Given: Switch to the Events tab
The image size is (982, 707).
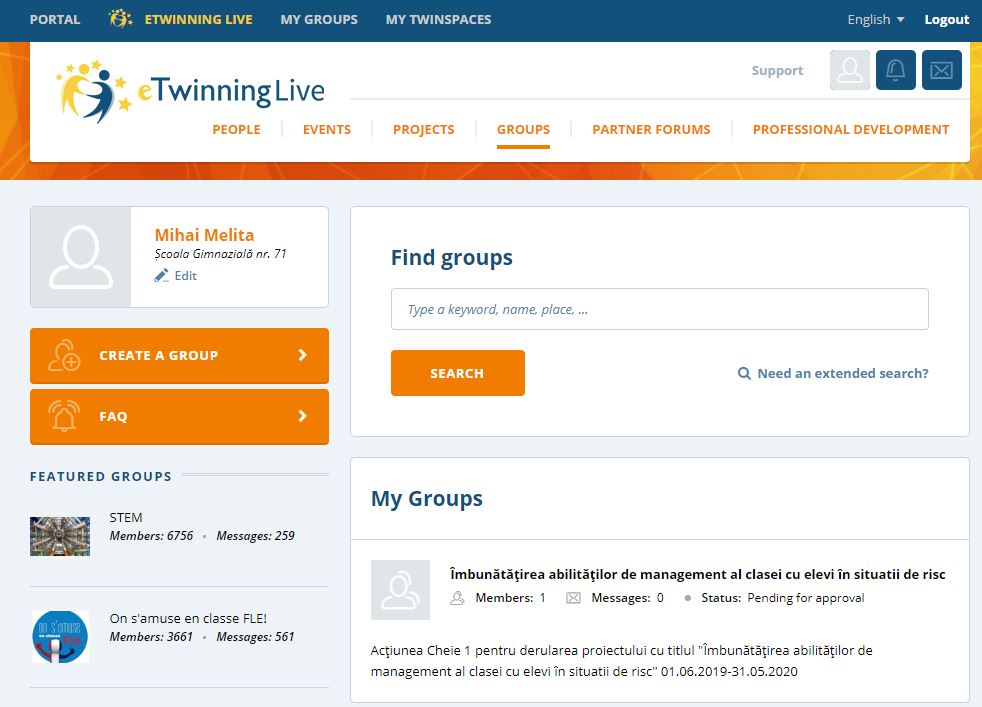Looking at the screenshot, I should click(x=327, y=130).
